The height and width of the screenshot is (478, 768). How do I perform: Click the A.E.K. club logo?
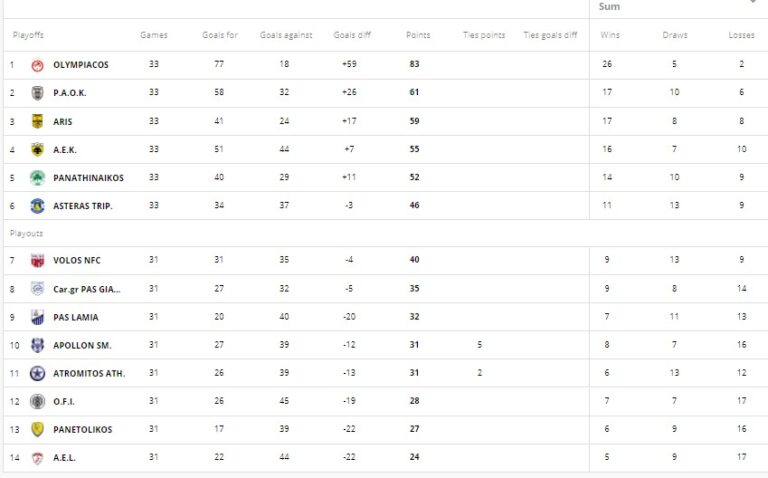(37, 150)
